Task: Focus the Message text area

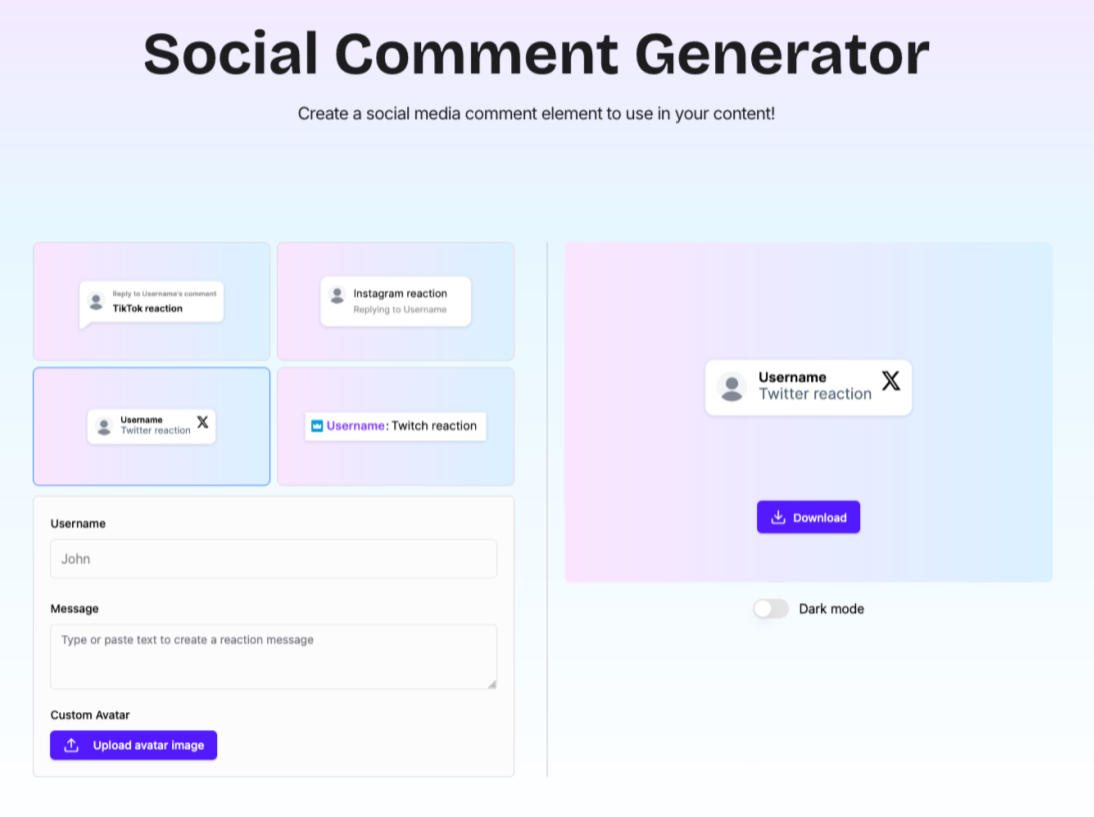Action: (273, 656)
